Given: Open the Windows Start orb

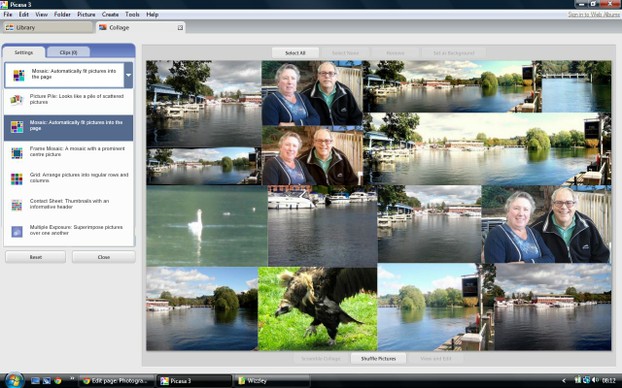Looking at the screenshot, I should 14,380.
